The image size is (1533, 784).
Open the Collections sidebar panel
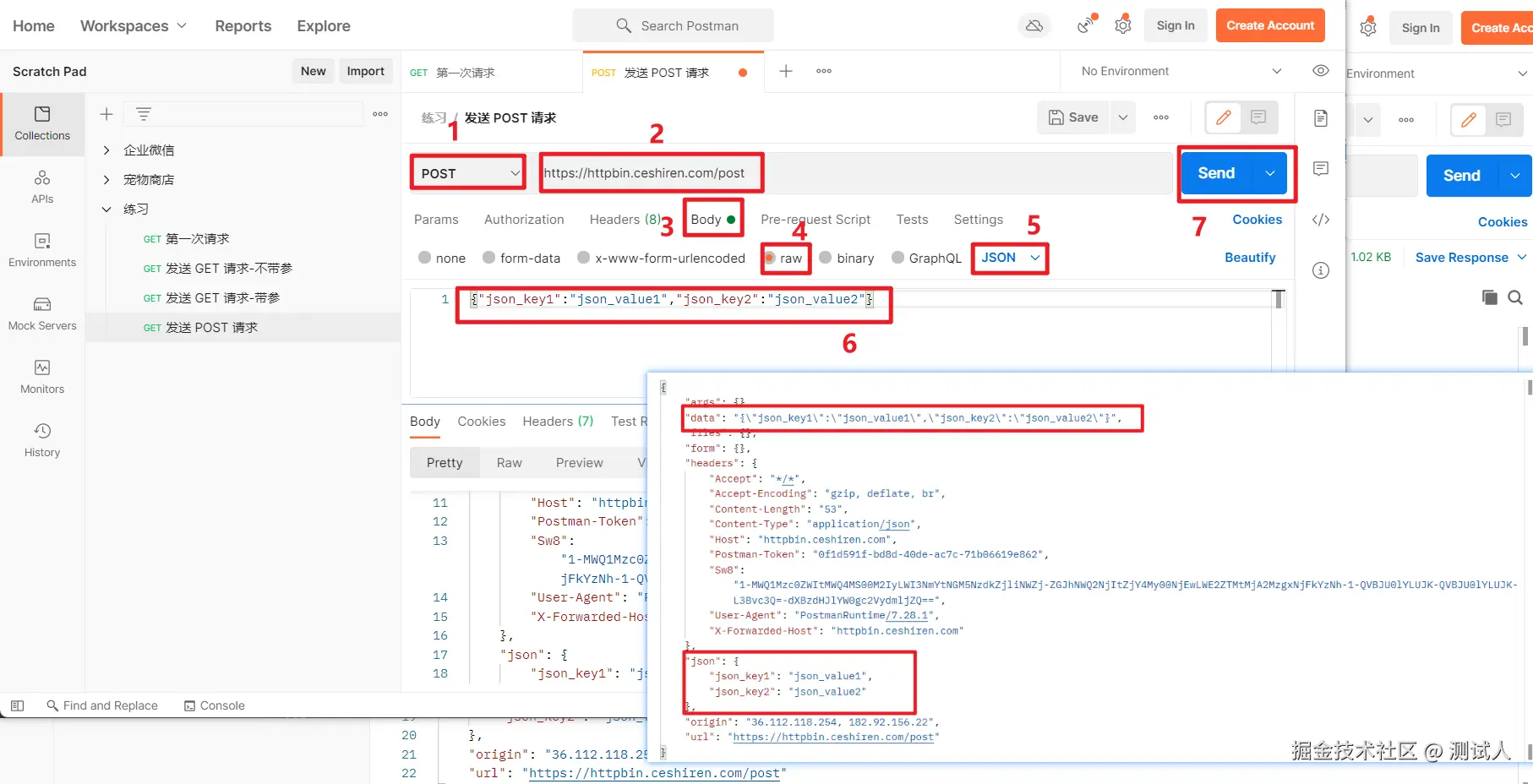coord(42,123)
